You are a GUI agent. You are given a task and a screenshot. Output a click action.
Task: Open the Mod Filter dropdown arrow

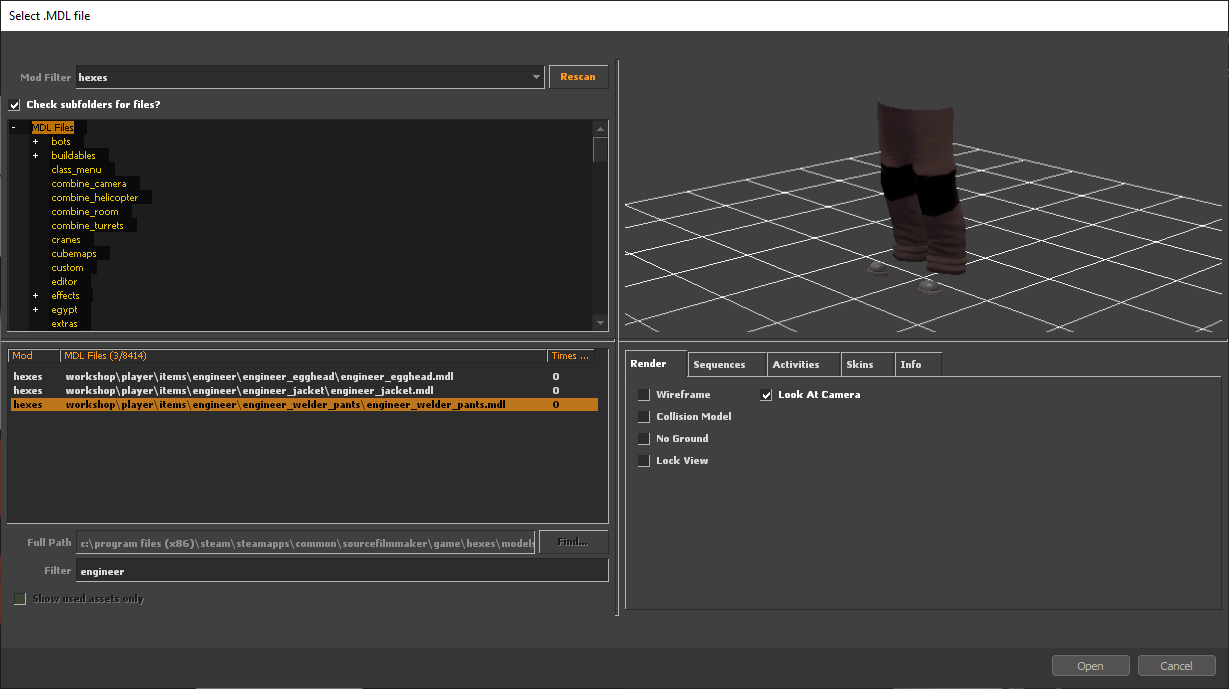tap(536, 77)
